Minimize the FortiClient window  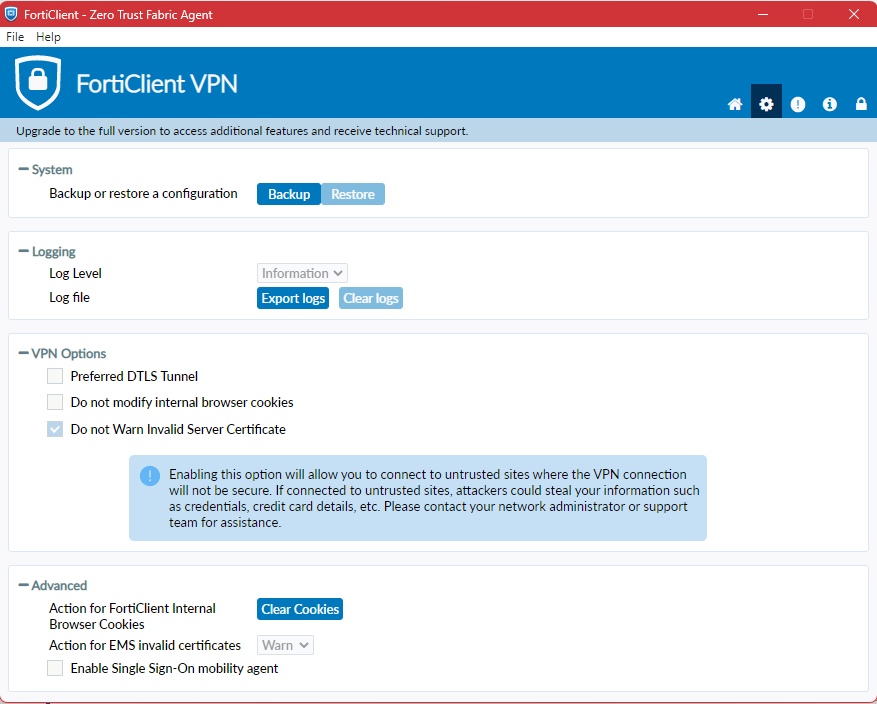click(763, 14)
